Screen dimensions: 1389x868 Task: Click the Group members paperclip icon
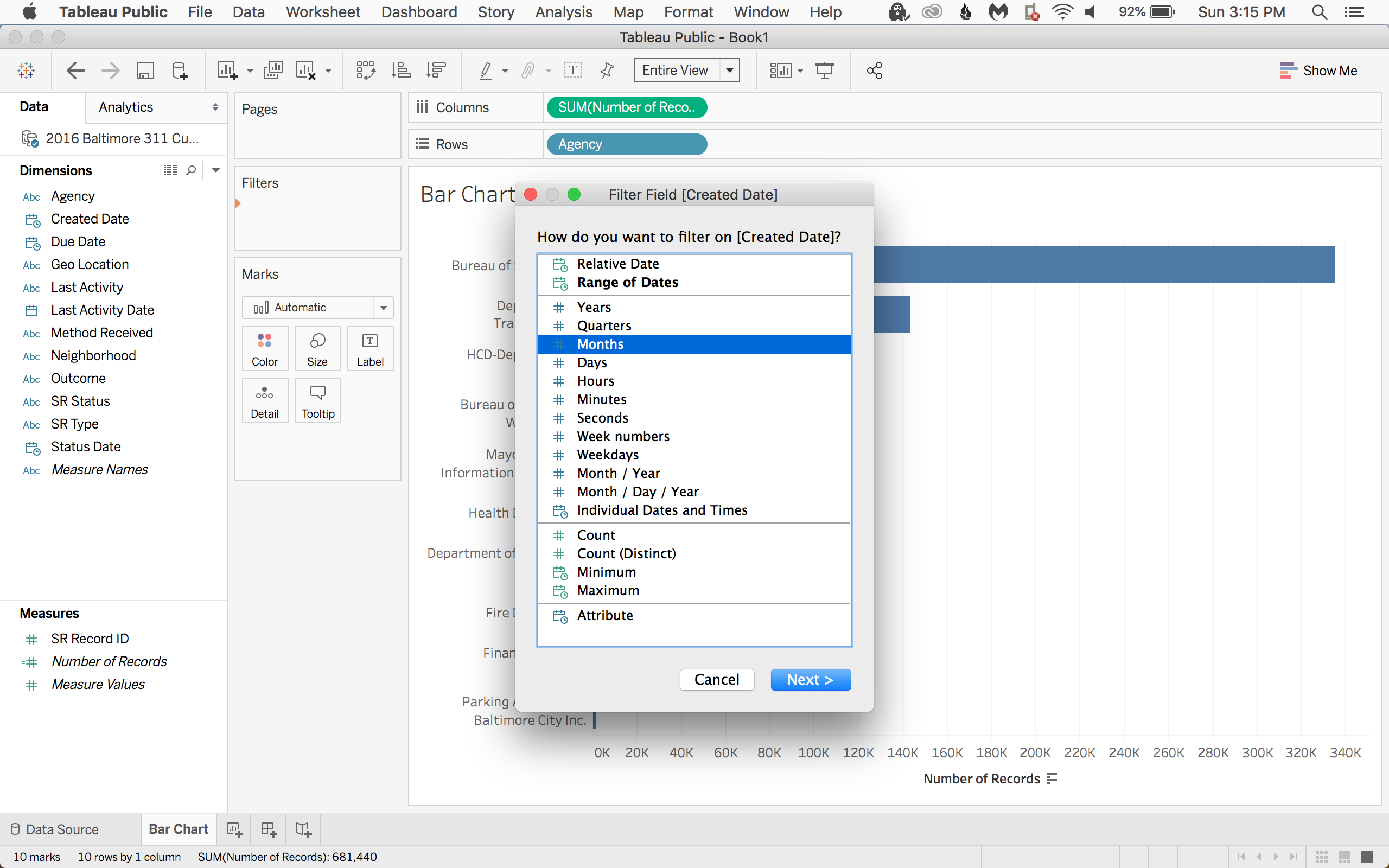pos(528,71)
